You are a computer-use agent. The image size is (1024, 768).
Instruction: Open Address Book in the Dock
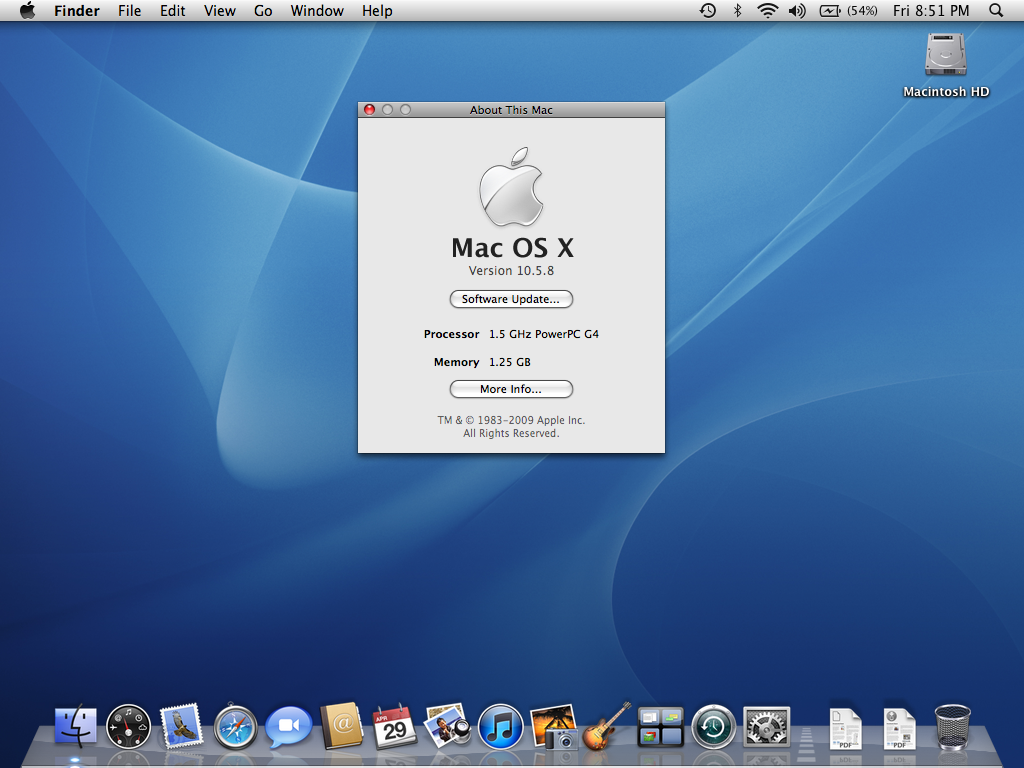342,725
